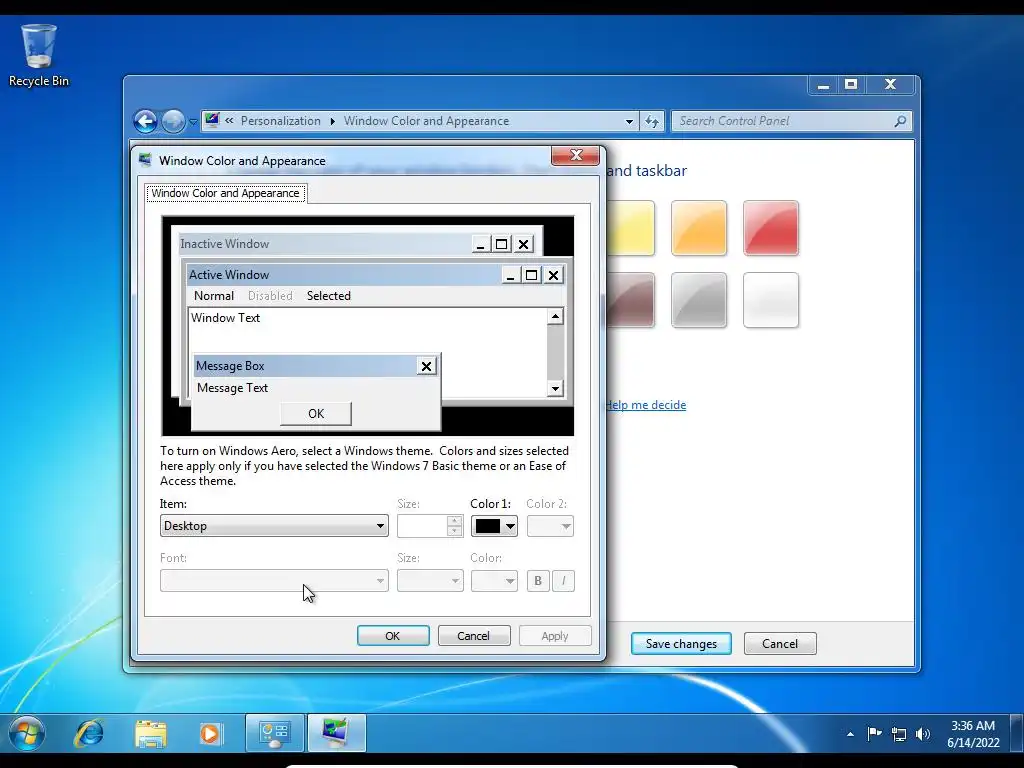1024x768 pixels.
Task: Click the preview scrollbar up arrow
Action: (555, 317)
